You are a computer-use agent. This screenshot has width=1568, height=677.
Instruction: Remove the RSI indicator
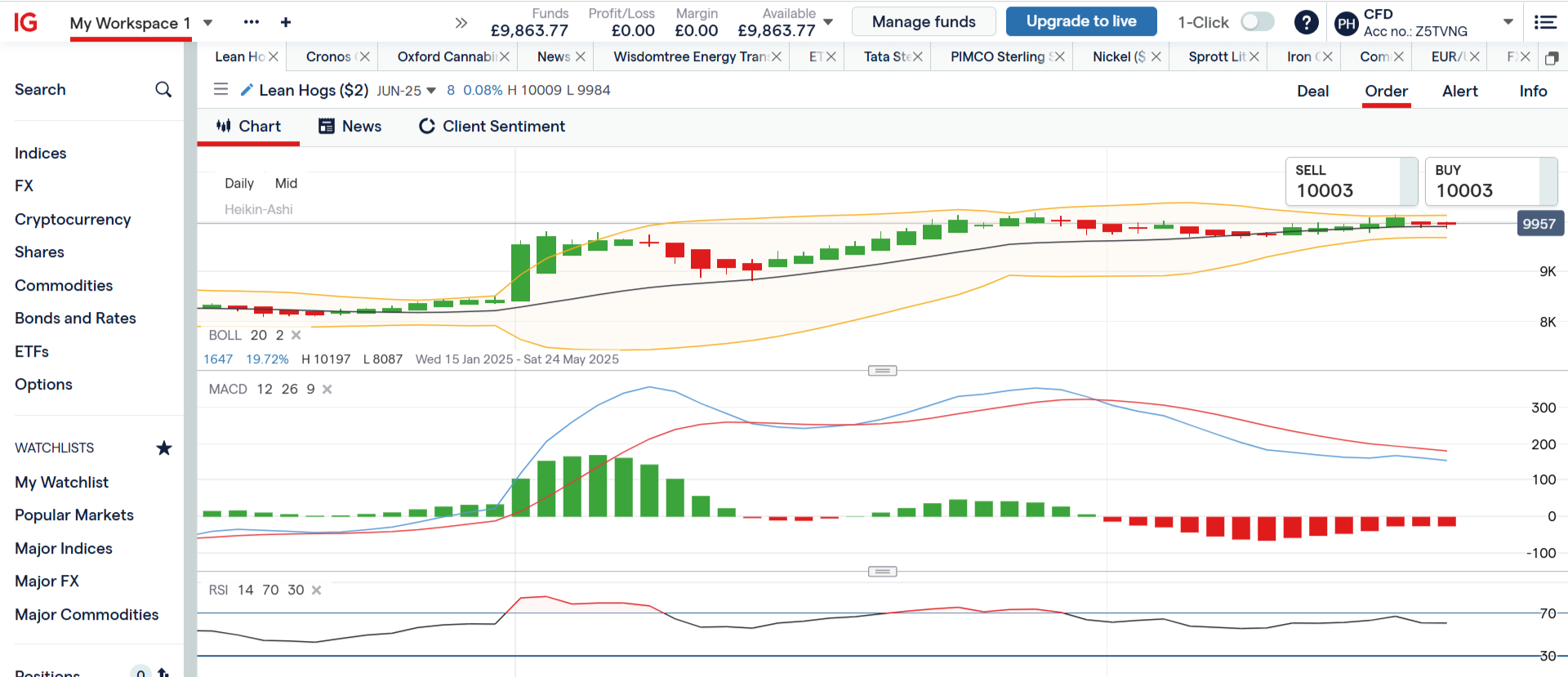pyautogui.click(x=317, y=590)
